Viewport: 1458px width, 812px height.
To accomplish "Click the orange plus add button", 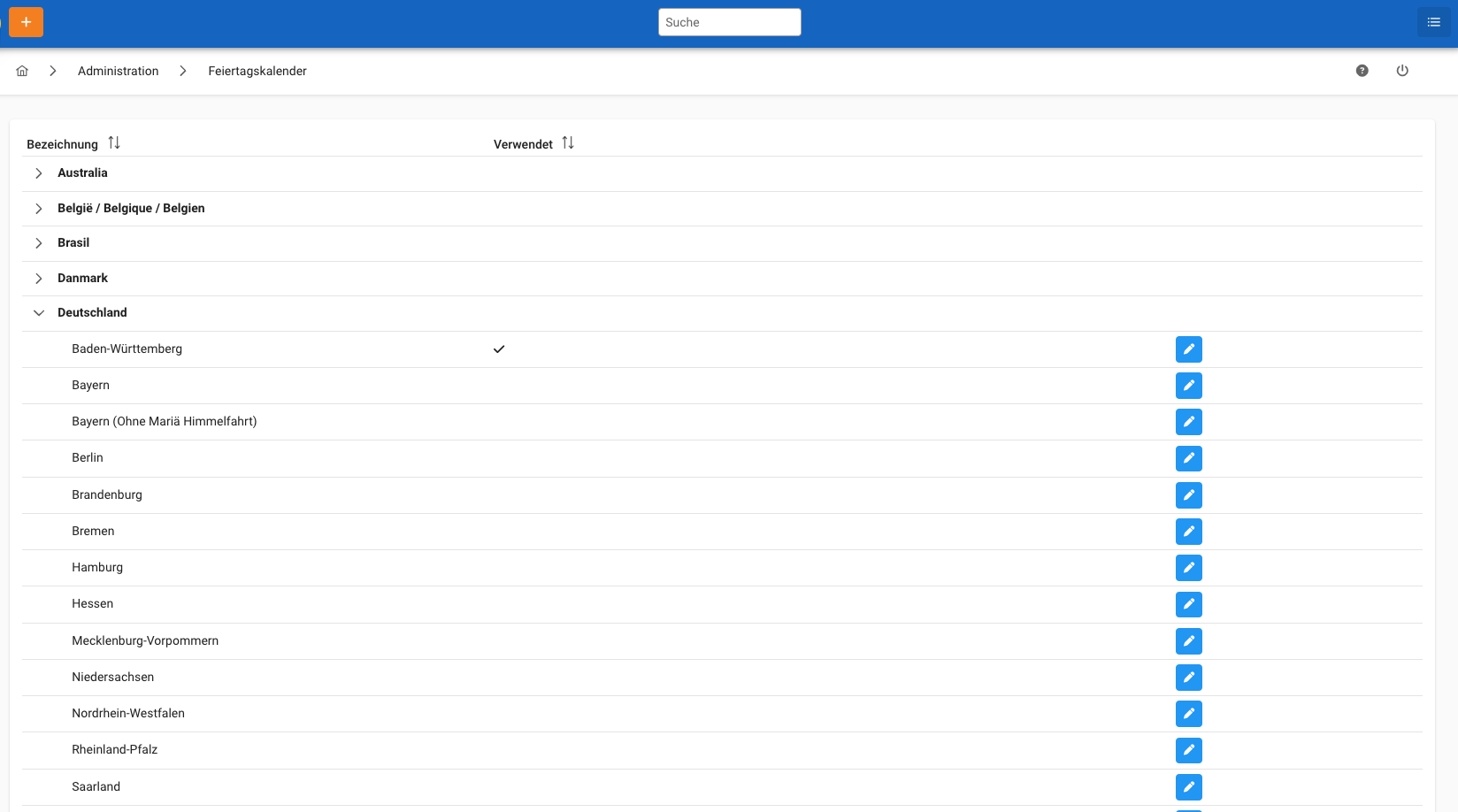I will pos(26,22).
